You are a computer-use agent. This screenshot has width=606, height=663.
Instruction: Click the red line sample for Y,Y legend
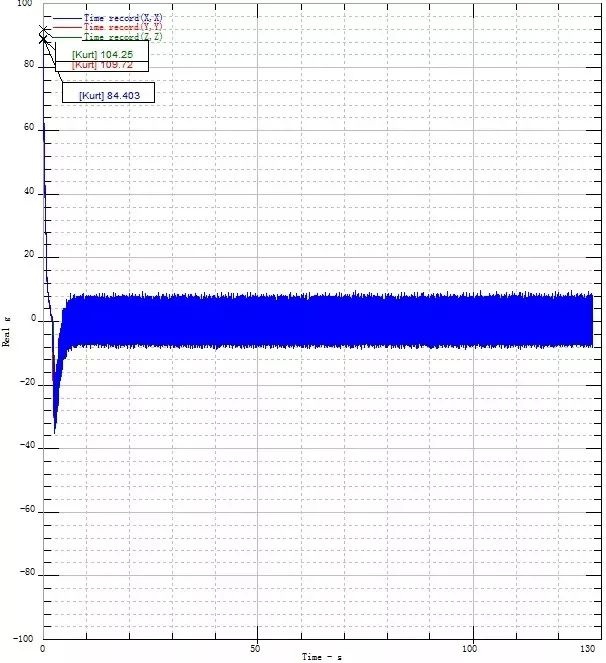[67, 27]
